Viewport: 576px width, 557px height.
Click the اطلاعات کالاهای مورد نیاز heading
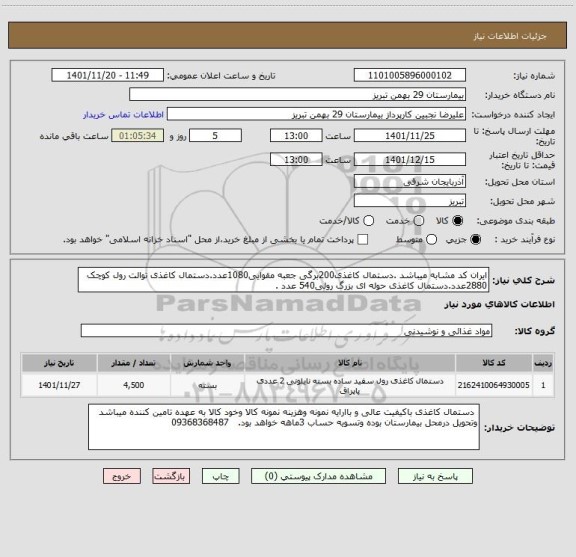[x=500, y=305]
